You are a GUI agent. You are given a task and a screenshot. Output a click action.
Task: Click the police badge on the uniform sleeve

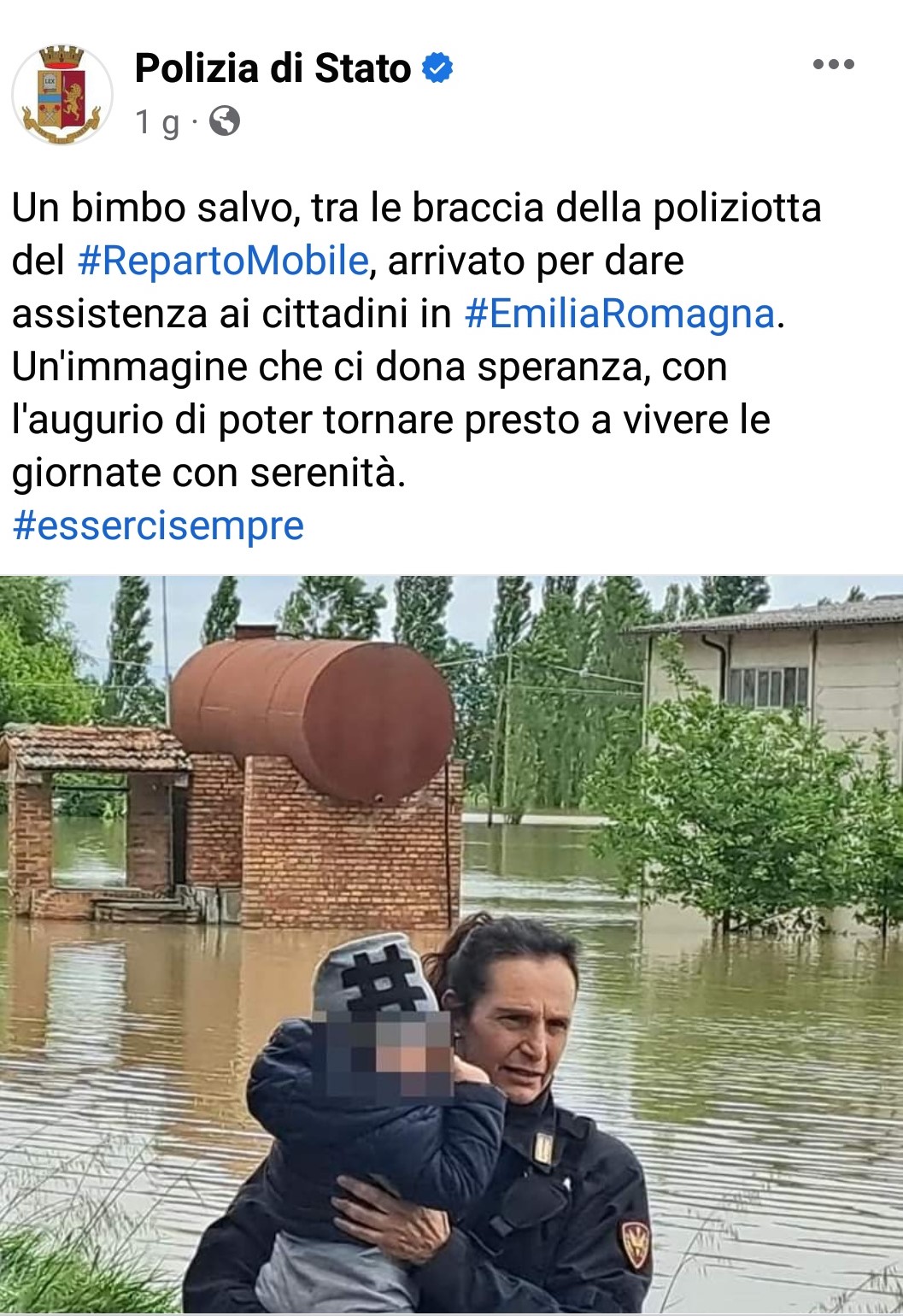point(635,1245)
